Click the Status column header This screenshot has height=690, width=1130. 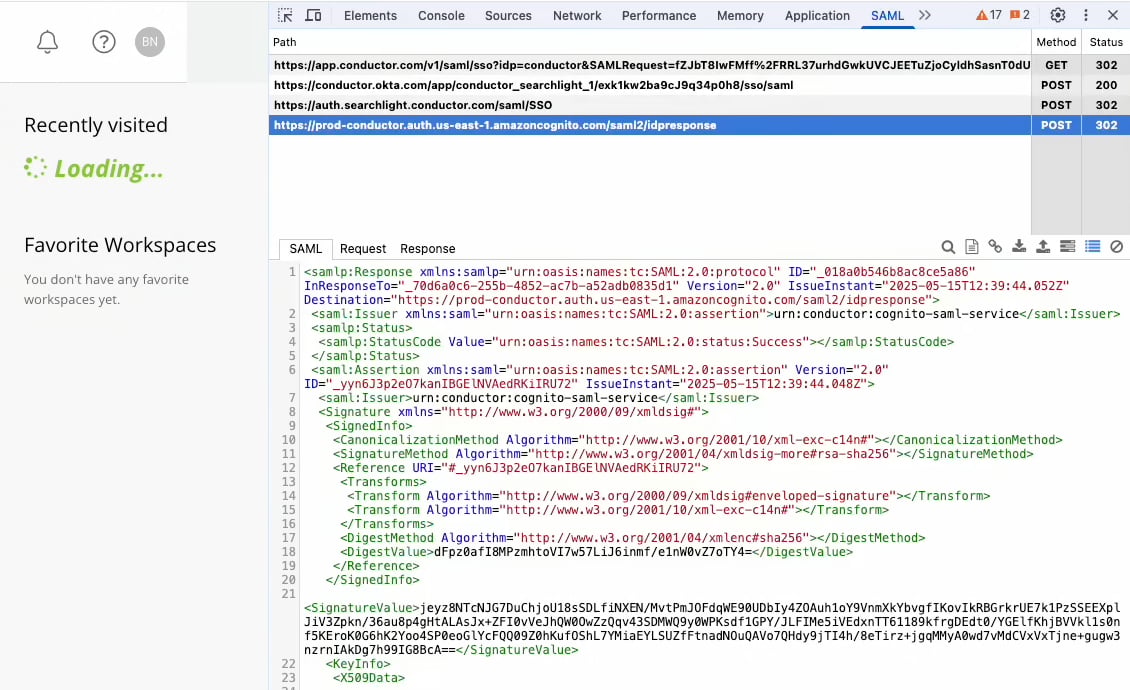coord(1105,42)
